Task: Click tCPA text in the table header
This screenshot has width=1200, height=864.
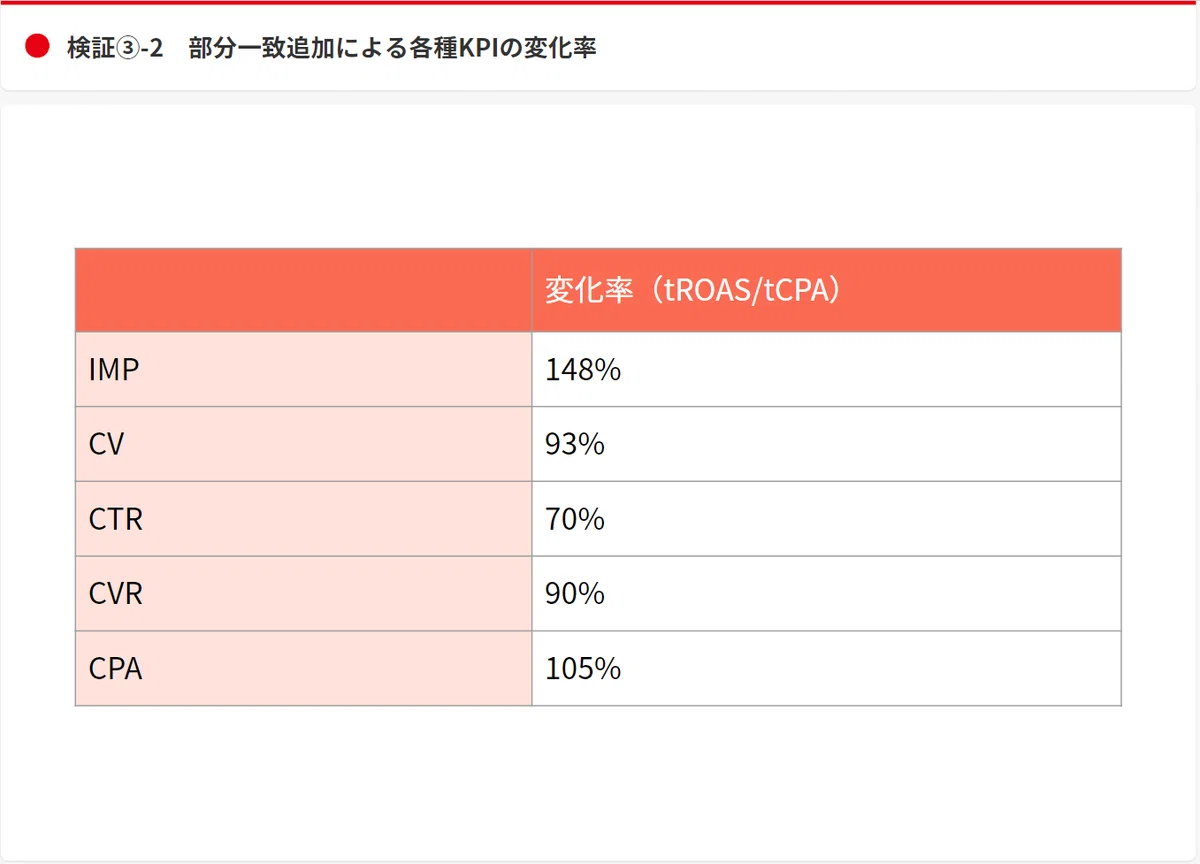Action: click(x=790, y=291)
